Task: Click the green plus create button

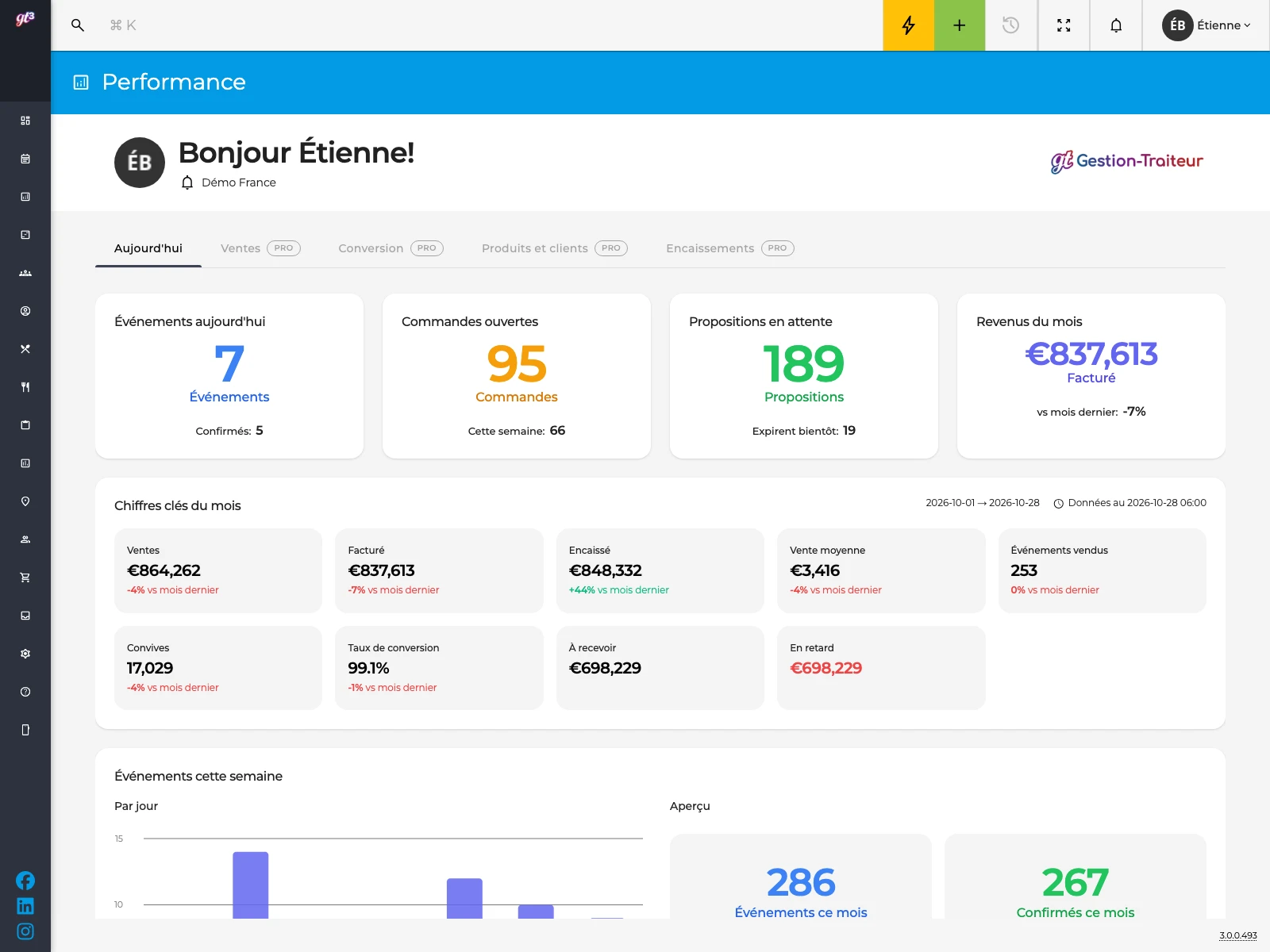Action: pyautogui.click(x=960, y=25)
